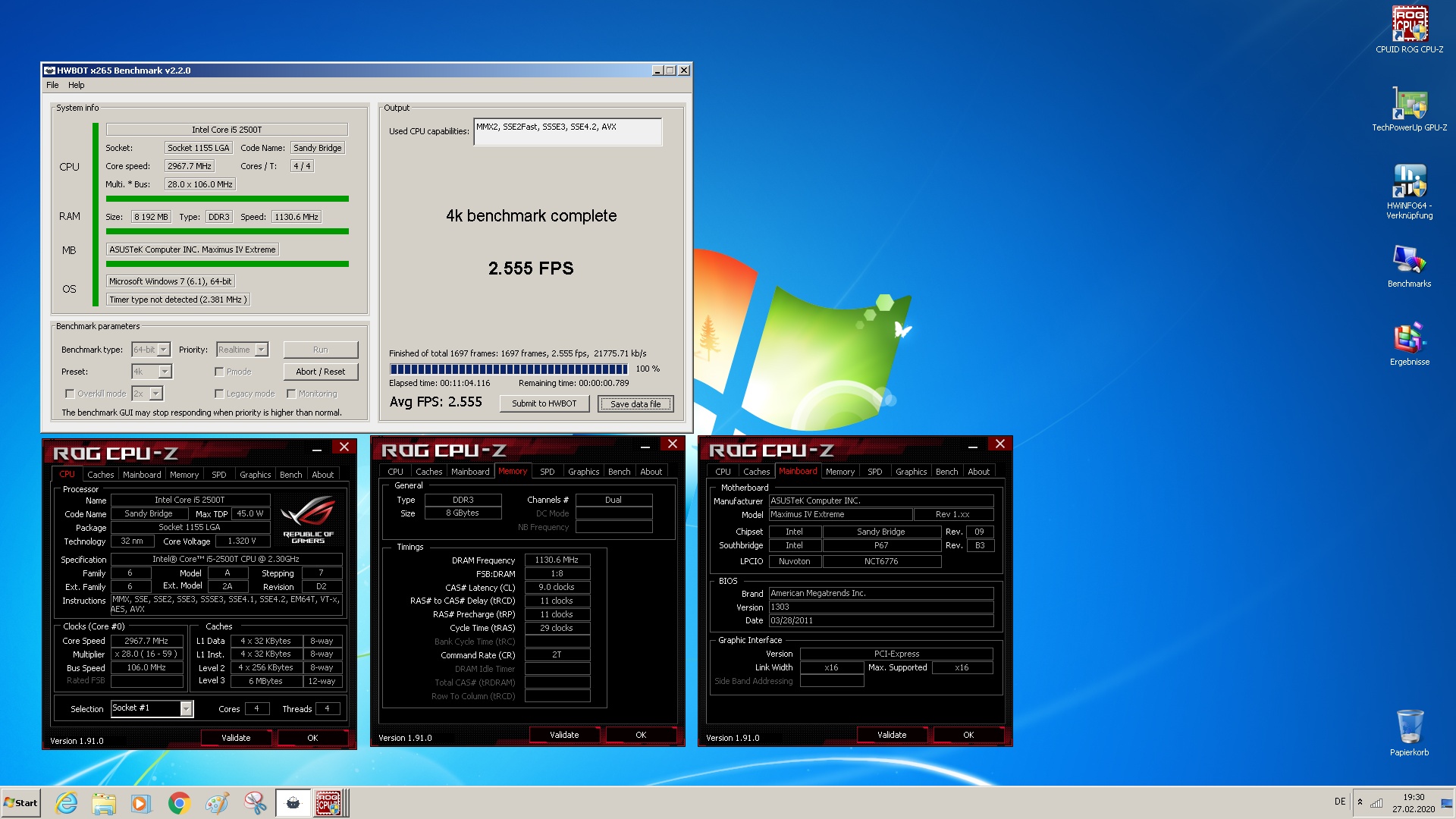Open the network signal tray icon

[1376, 802]
